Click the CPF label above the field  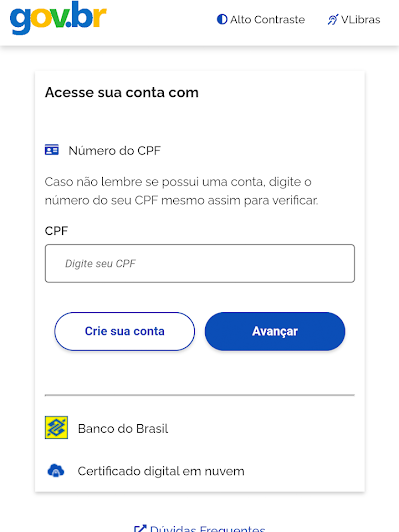[x=56, y=231]
